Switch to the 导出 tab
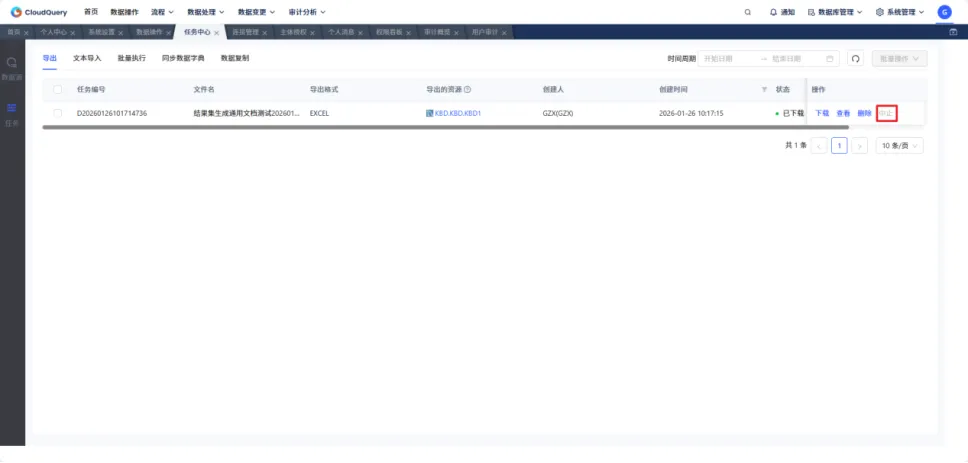This screenshot has width=968, height=463. click(49, 58)
